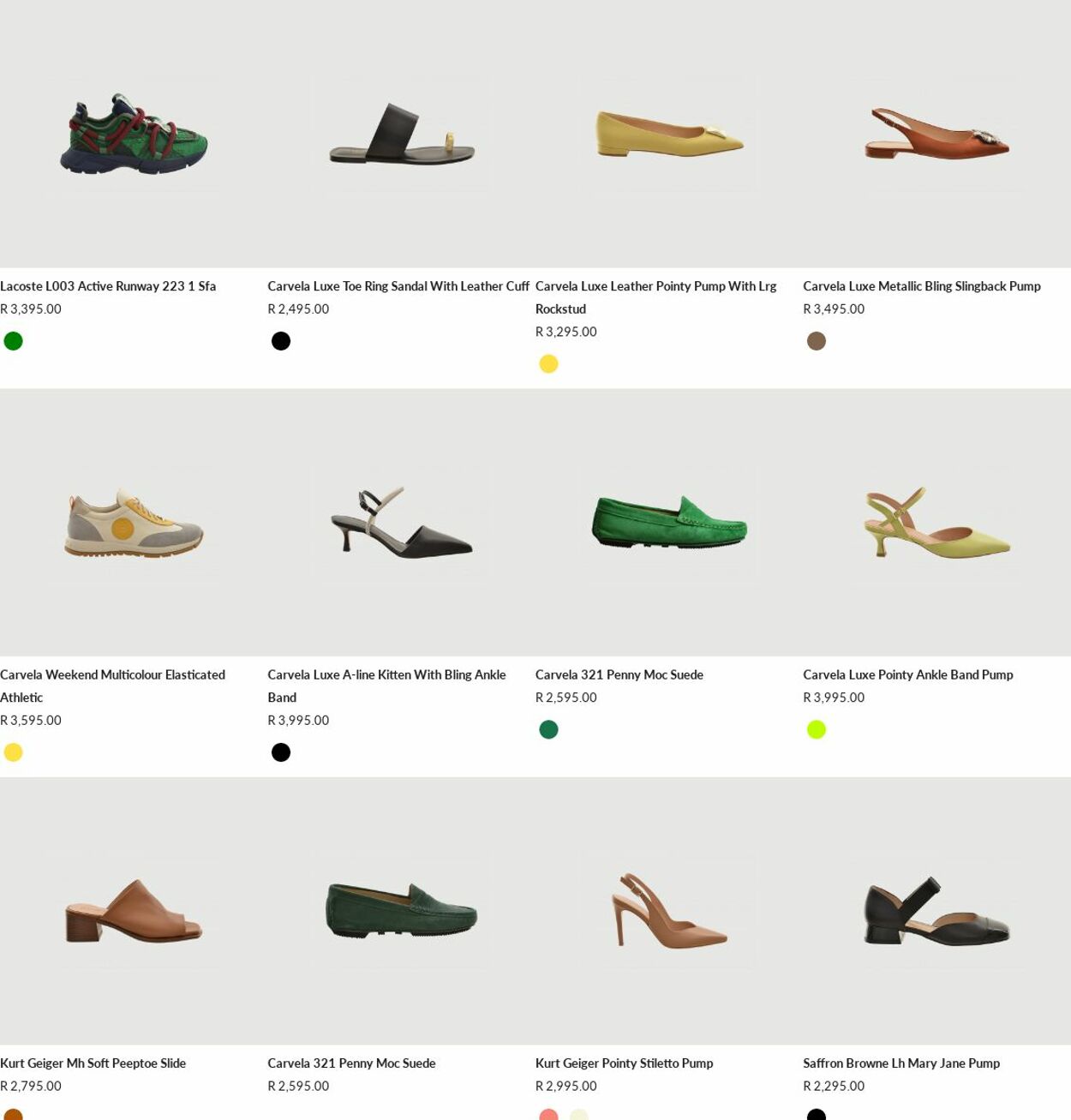Open the multicolour athletic sneaker image

click(x=134, y=523)
